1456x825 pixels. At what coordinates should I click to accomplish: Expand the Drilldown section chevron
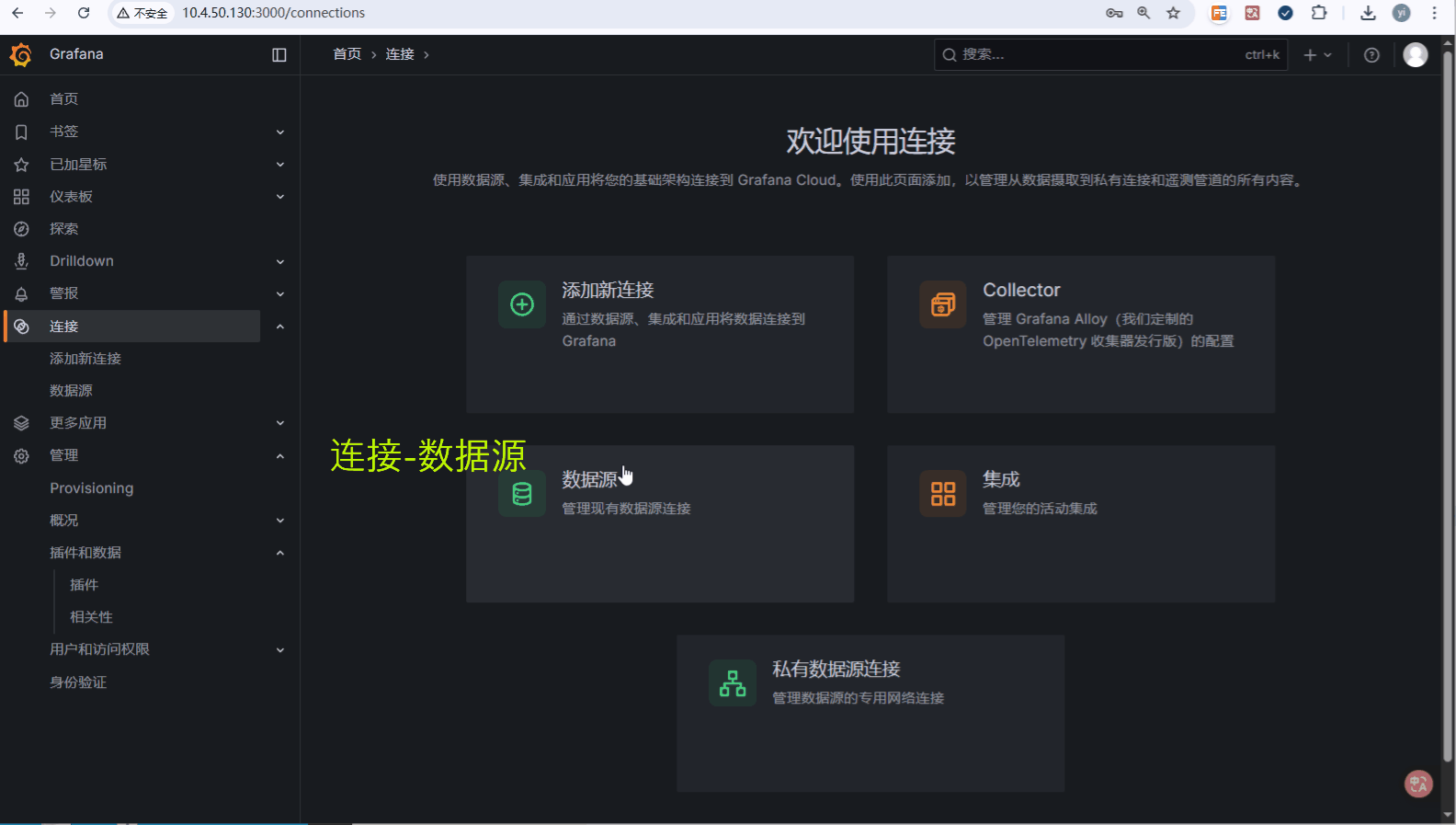pos(280,262)
